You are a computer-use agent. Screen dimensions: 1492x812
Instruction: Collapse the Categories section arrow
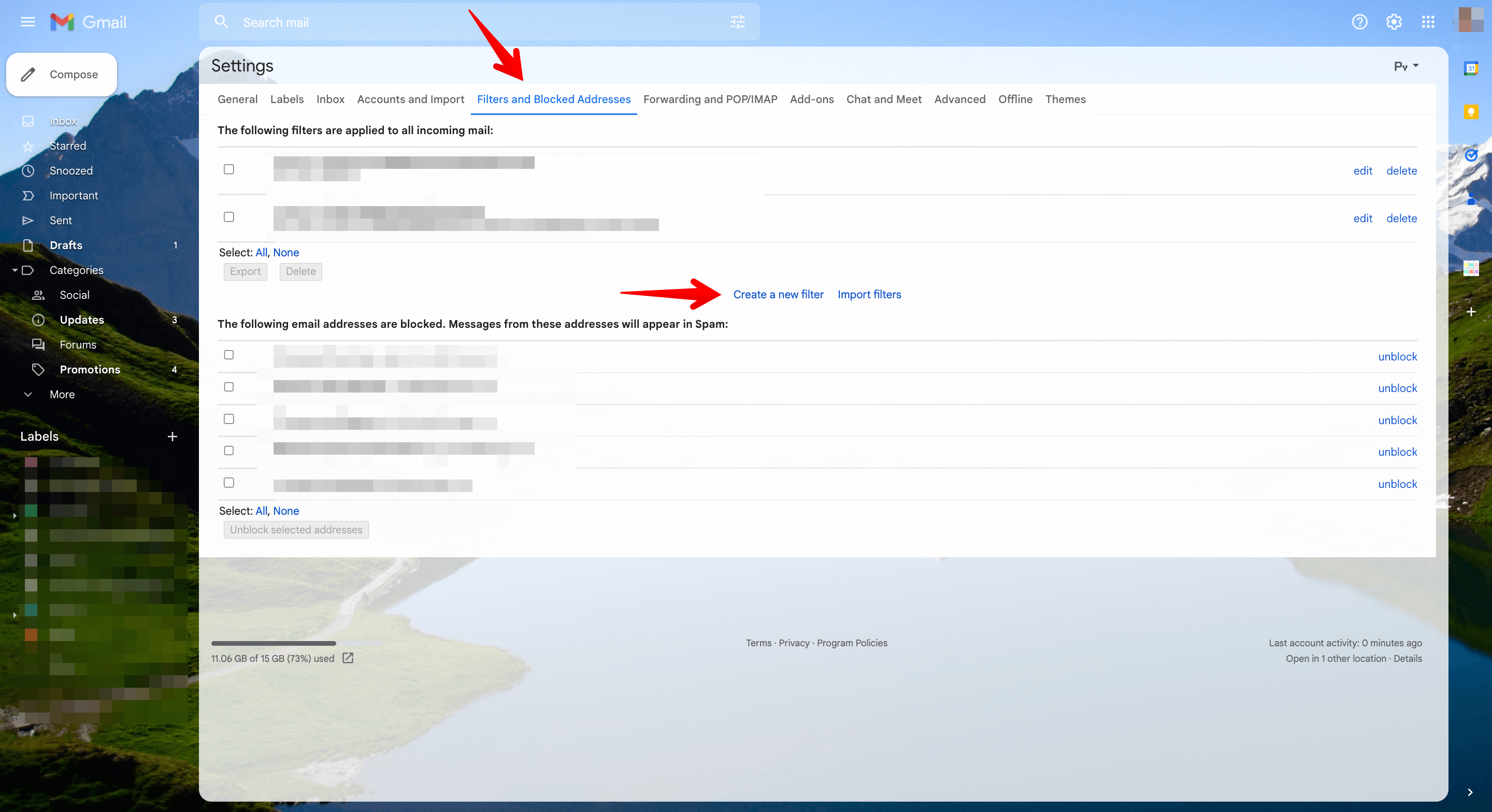pyautogui.click(x=15, y=270)
